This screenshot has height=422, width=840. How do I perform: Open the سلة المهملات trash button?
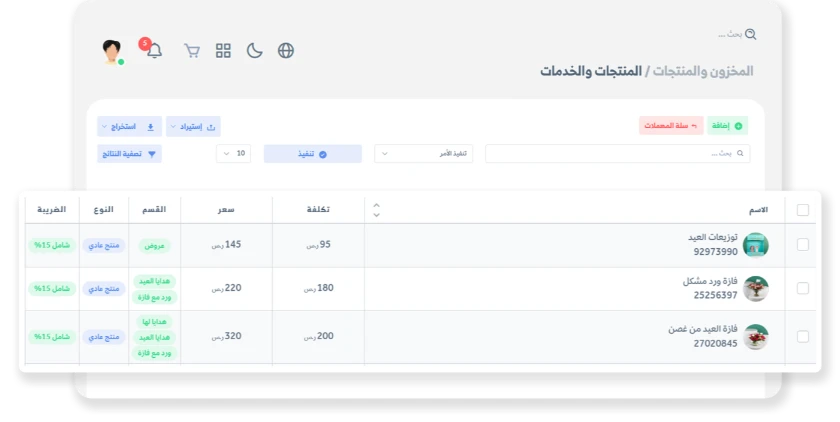pyautogui.click(x=671, y=126)
